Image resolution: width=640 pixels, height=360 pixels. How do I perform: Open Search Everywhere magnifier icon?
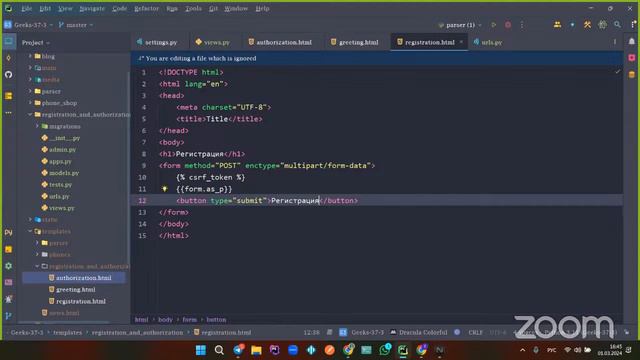(617, 25)
